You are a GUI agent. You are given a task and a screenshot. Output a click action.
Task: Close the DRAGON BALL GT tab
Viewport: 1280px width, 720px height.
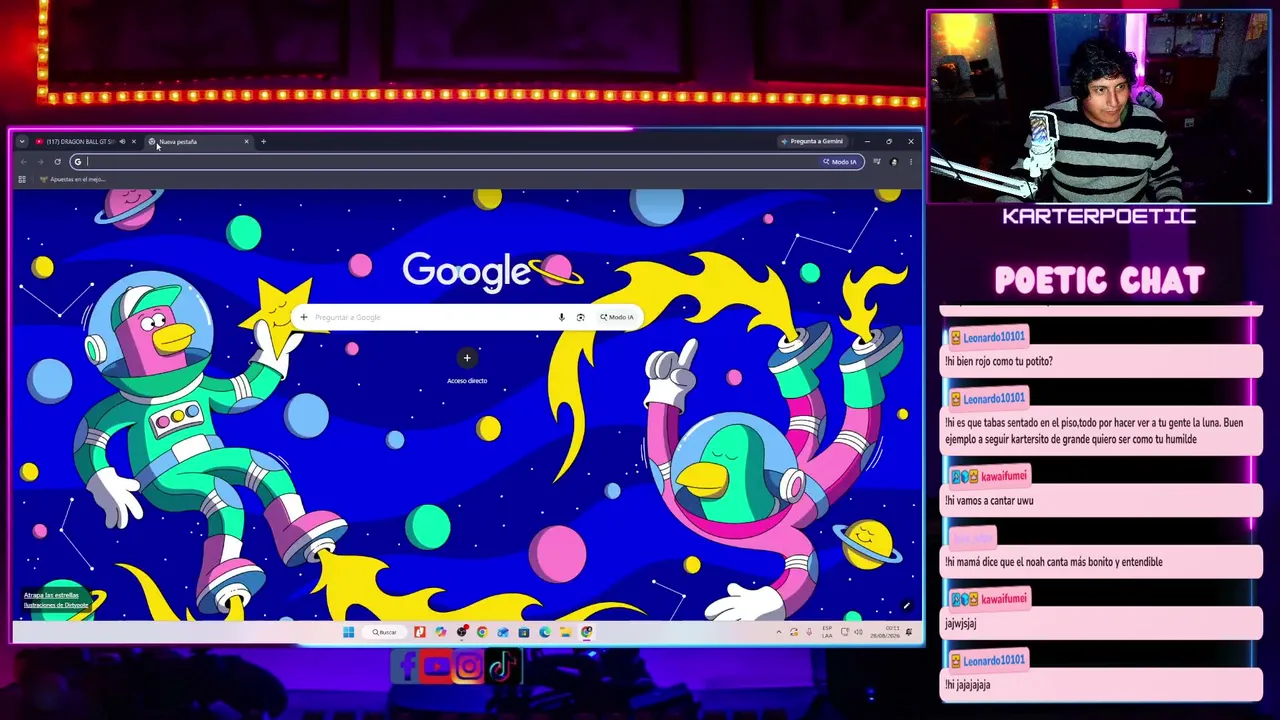(x=134, y=142)
